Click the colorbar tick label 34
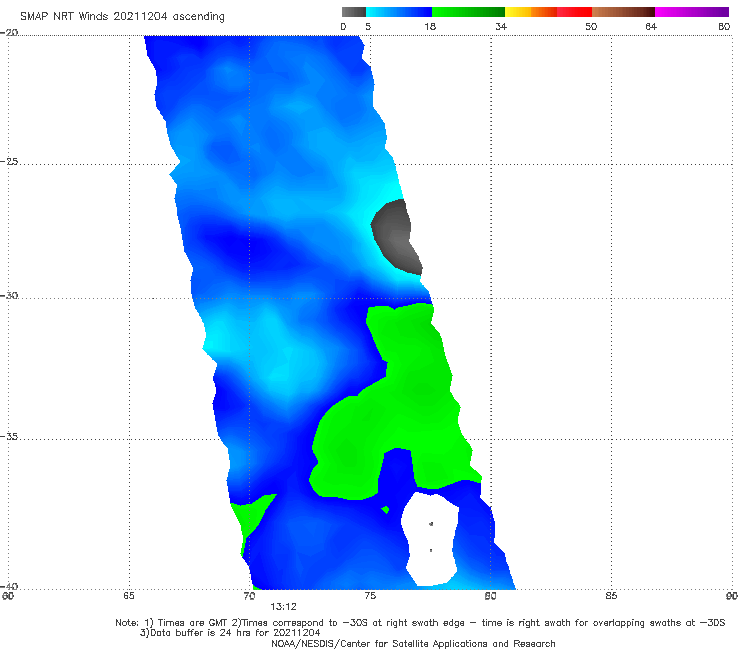The image size is (740, 650). 501,27
